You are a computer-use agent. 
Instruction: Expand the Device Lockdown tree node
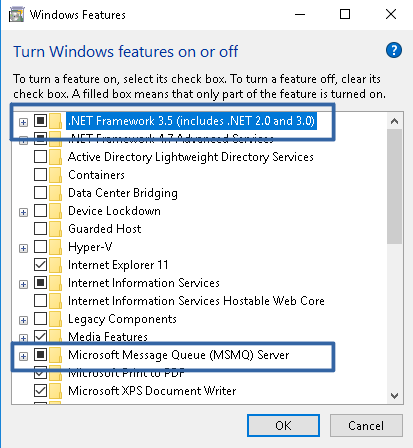tap(23, 212)
